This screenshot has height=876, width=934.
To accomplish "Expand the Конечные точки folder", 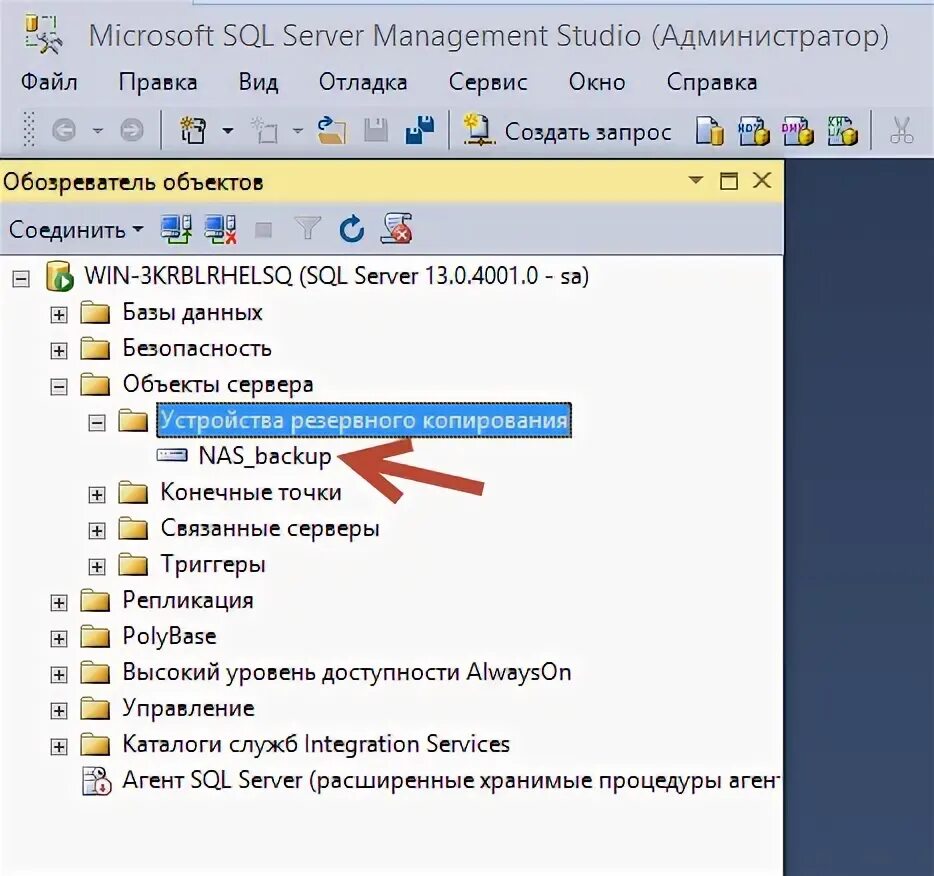I will [96, 494].
